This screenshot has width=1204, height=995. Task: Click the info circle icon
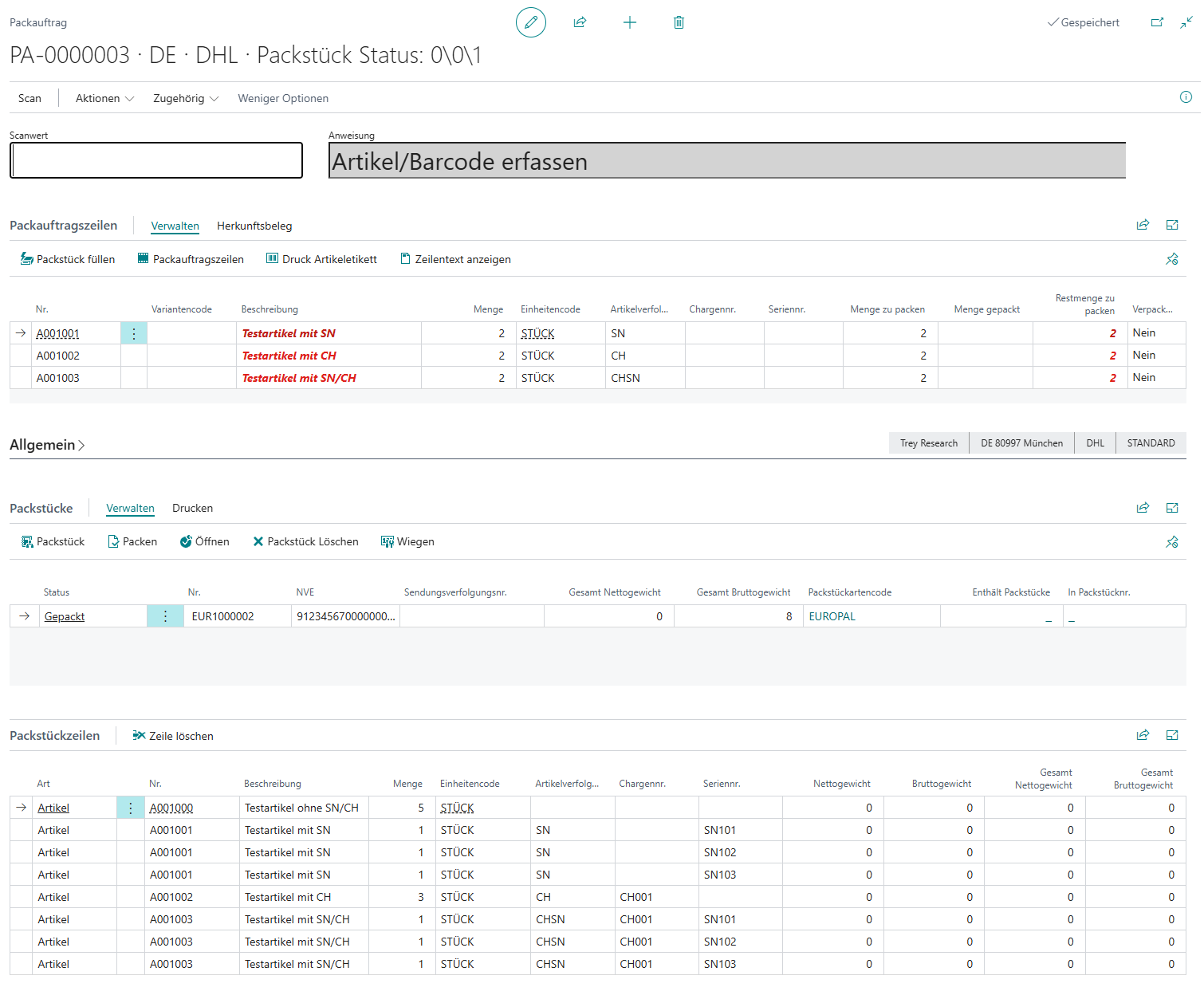tap(1186, 97)
